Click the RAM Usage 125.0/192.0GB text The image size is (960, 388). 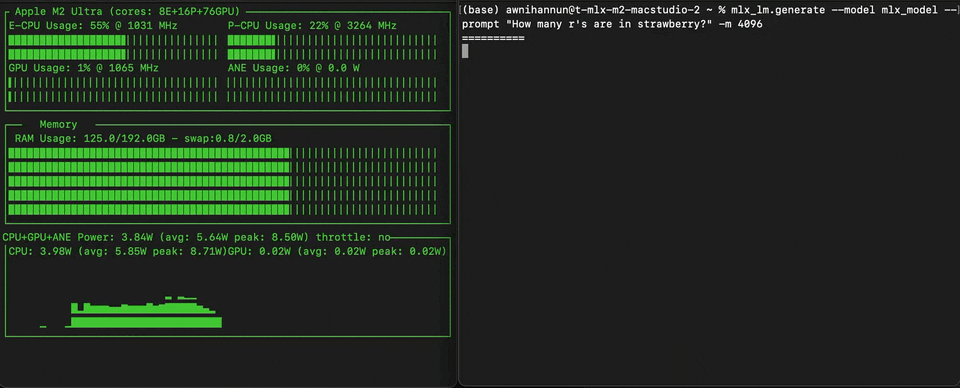point(143,139)
